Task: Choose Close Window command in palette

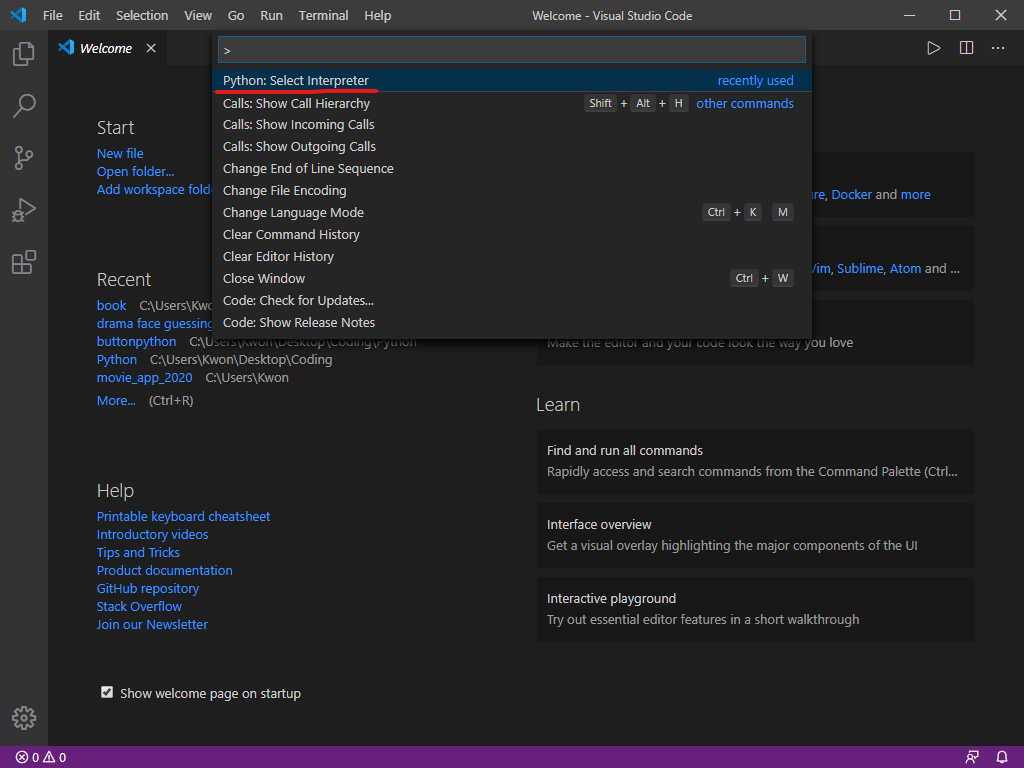Action: click(x=512, y=279)
